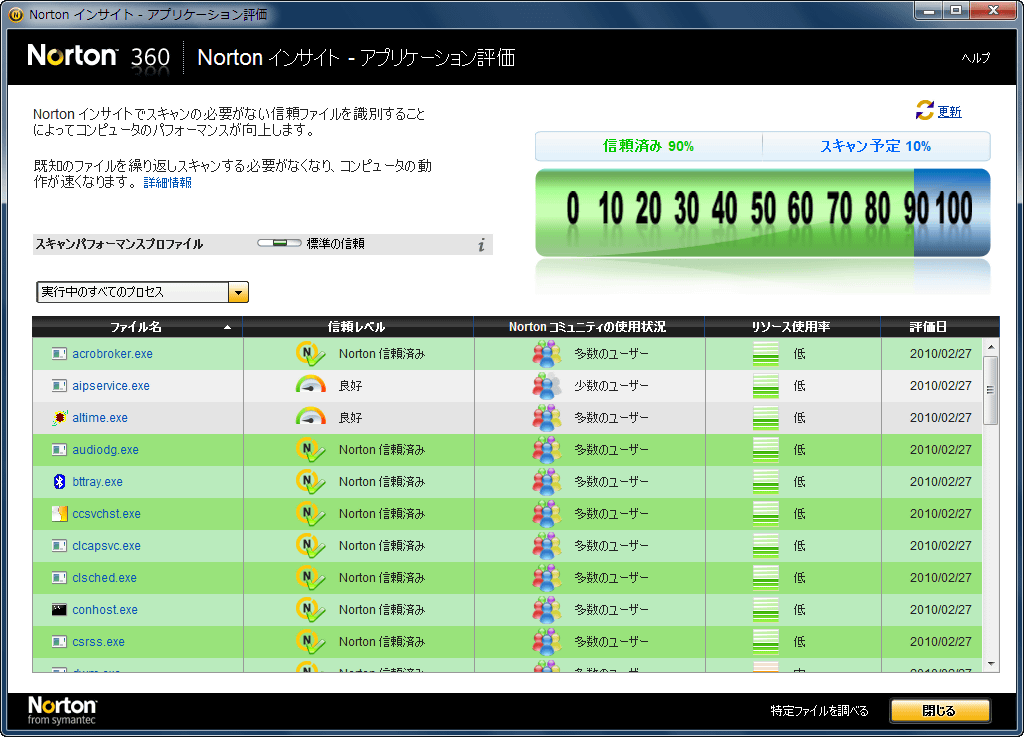Click ヘルプ in the header
This screenshot has width=1024, height=737.
tap(976, 57)
